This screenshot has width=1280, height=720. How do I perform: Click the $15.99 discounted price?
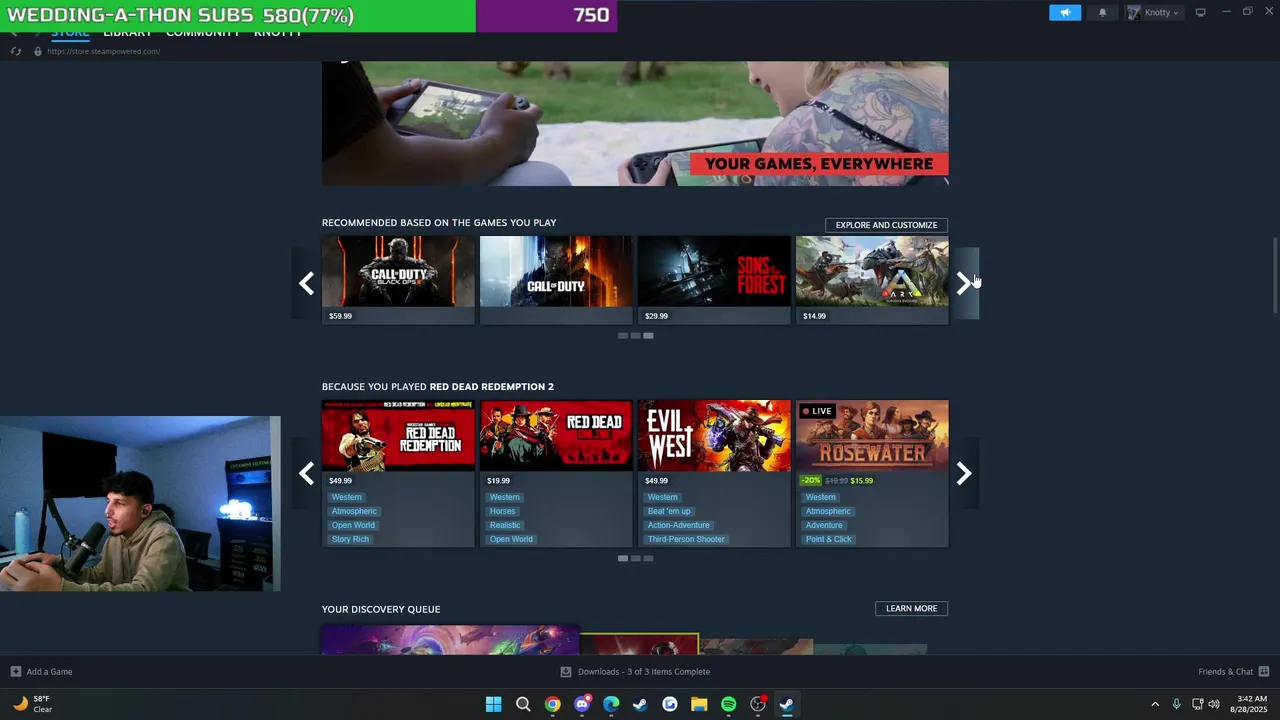tap(861, 481)
